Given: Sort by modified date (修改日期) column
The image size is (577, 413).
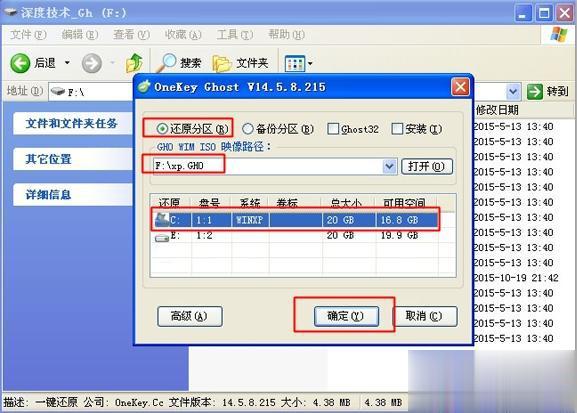Looking at the screenshot, I should [498, 110].
